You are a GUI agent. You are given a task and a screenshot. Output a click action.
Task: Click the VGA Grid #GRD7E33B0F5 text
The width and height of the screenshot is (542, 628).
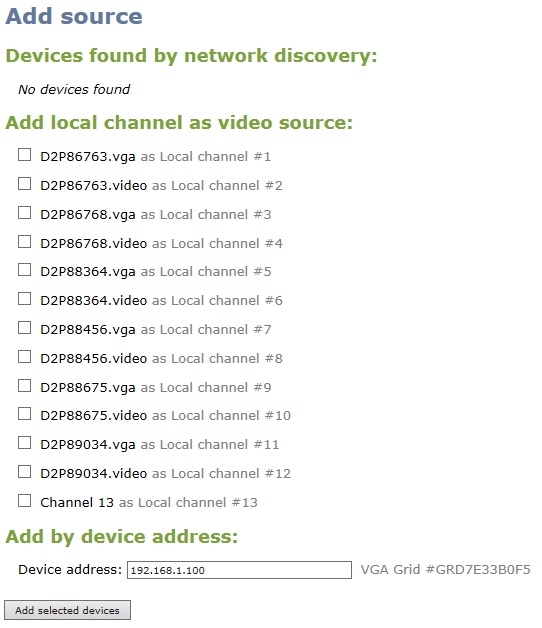click(445, 570)
